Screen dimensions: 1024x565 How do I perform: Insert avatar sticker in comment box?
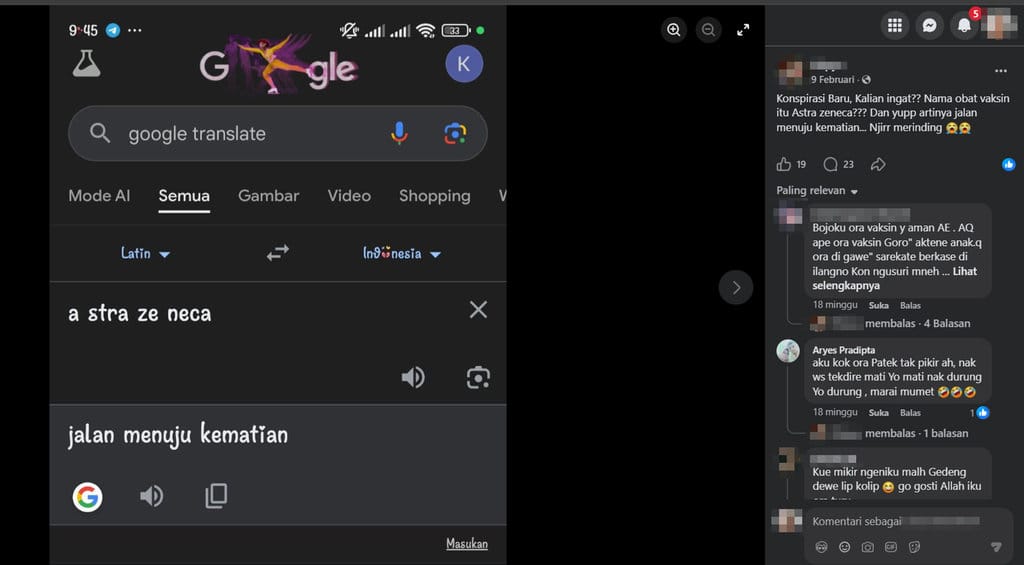click(822, 547)
